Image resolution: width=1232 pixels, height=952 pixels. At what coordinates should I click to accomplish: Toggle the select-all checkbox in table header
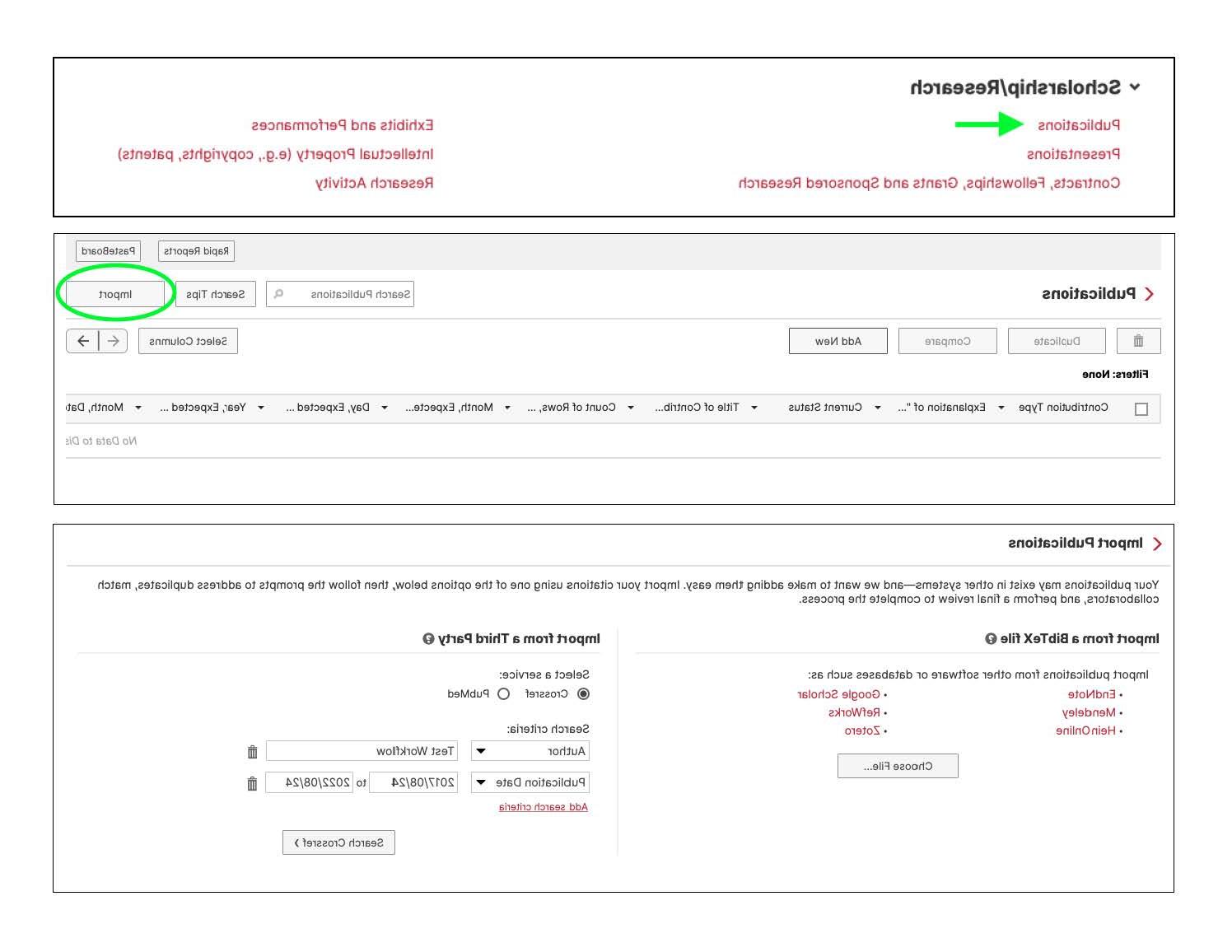point(1141,409)
